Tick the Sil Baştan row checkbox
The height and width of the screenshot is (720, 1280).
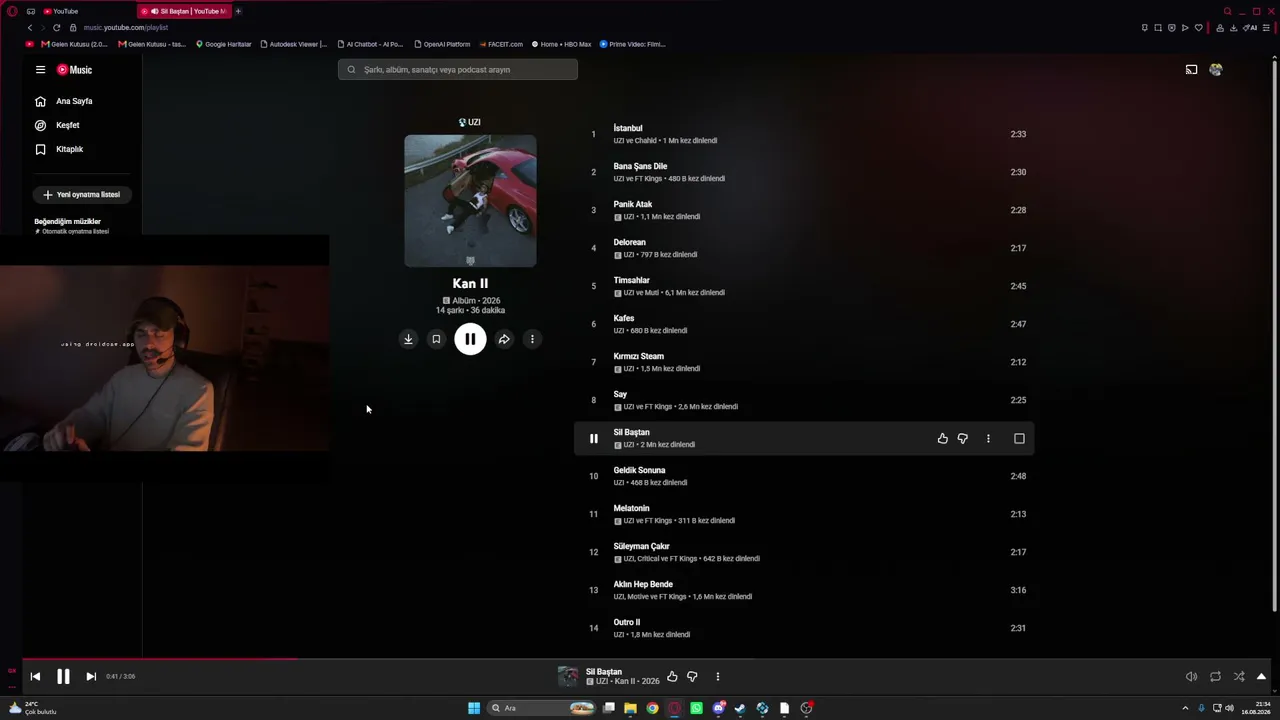pos(1019,438)
